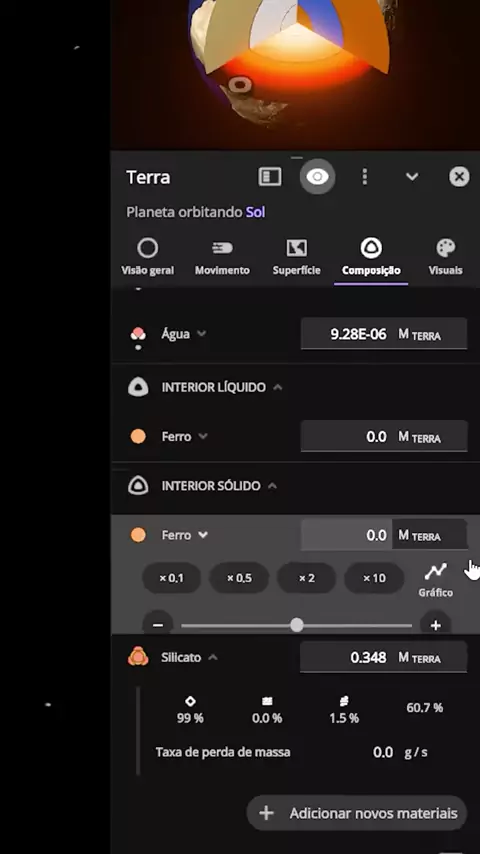Click the ×0,1 multiplier button

tap(172, 578)
